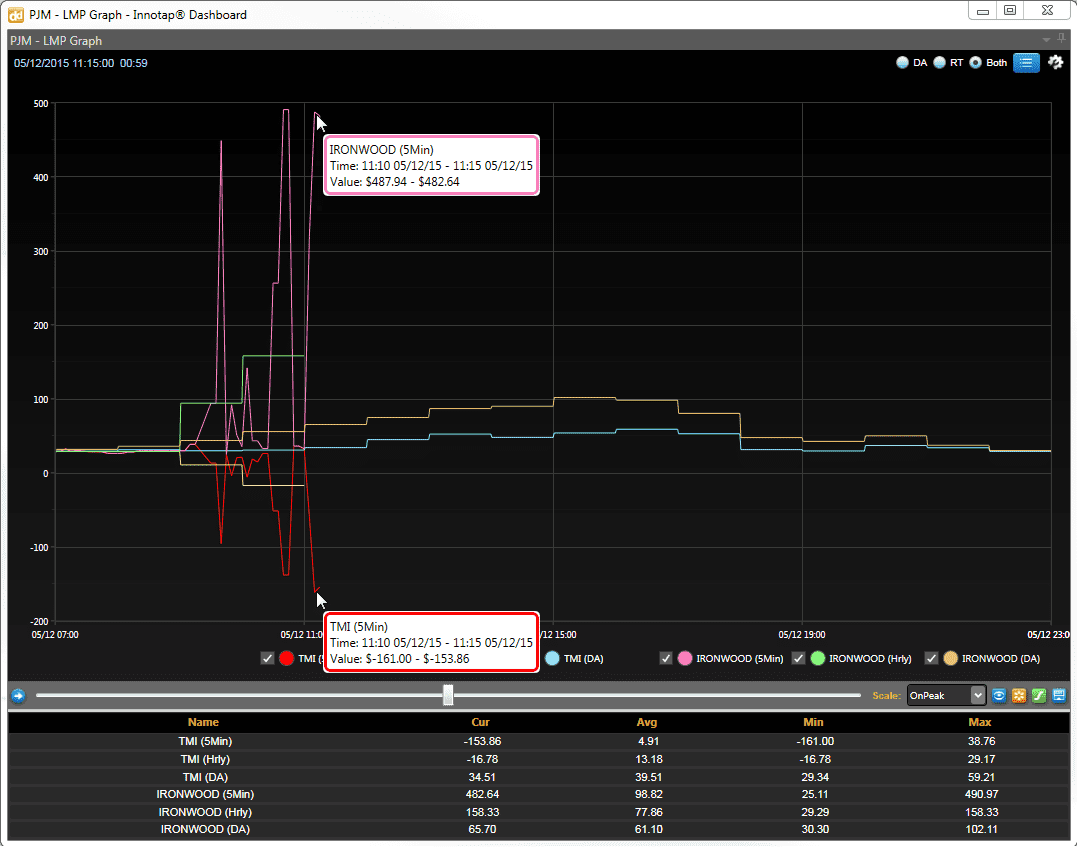
Task: Sort table by Min column header
Action: [x=813, y=722]
